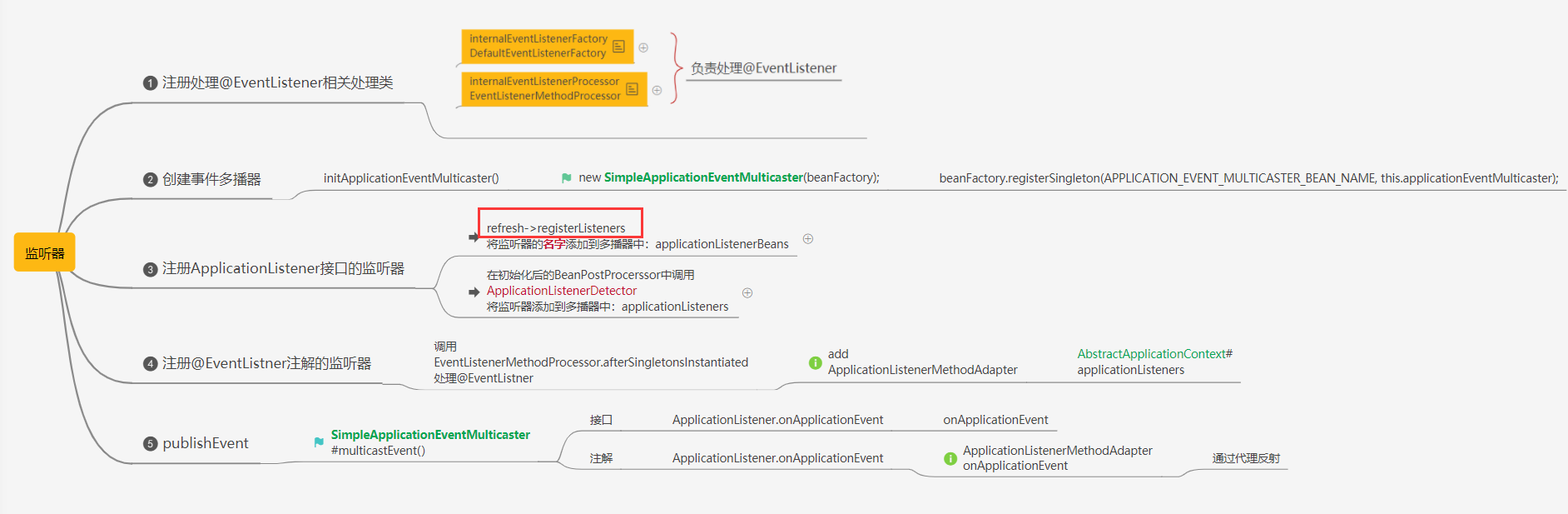Viewport: 1568px width, 514px height.
Task: Click the priority 3 marker icon
Action: click(x=151, y=270)
